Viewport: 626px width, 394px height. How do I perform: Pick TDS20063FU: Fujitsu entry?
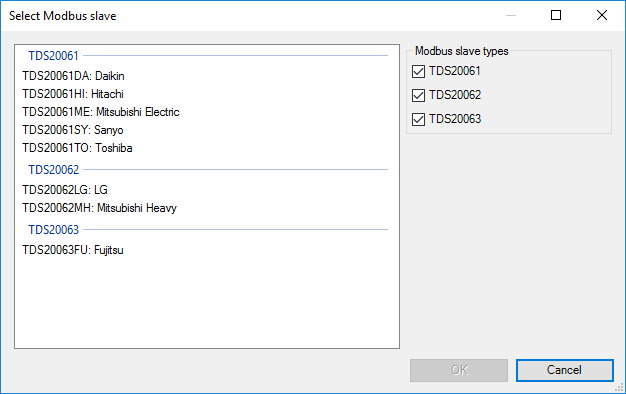pyautogui.click(x=73, y=250)
